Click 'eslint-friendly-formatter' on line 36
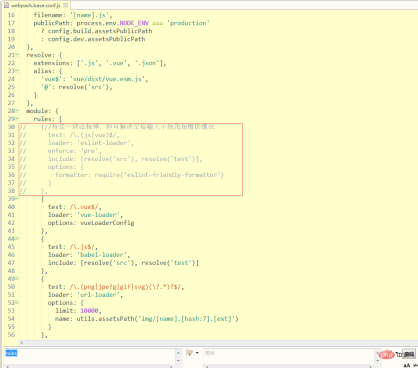The width and height of the screenshot is (418, 368). pos(173,175)
